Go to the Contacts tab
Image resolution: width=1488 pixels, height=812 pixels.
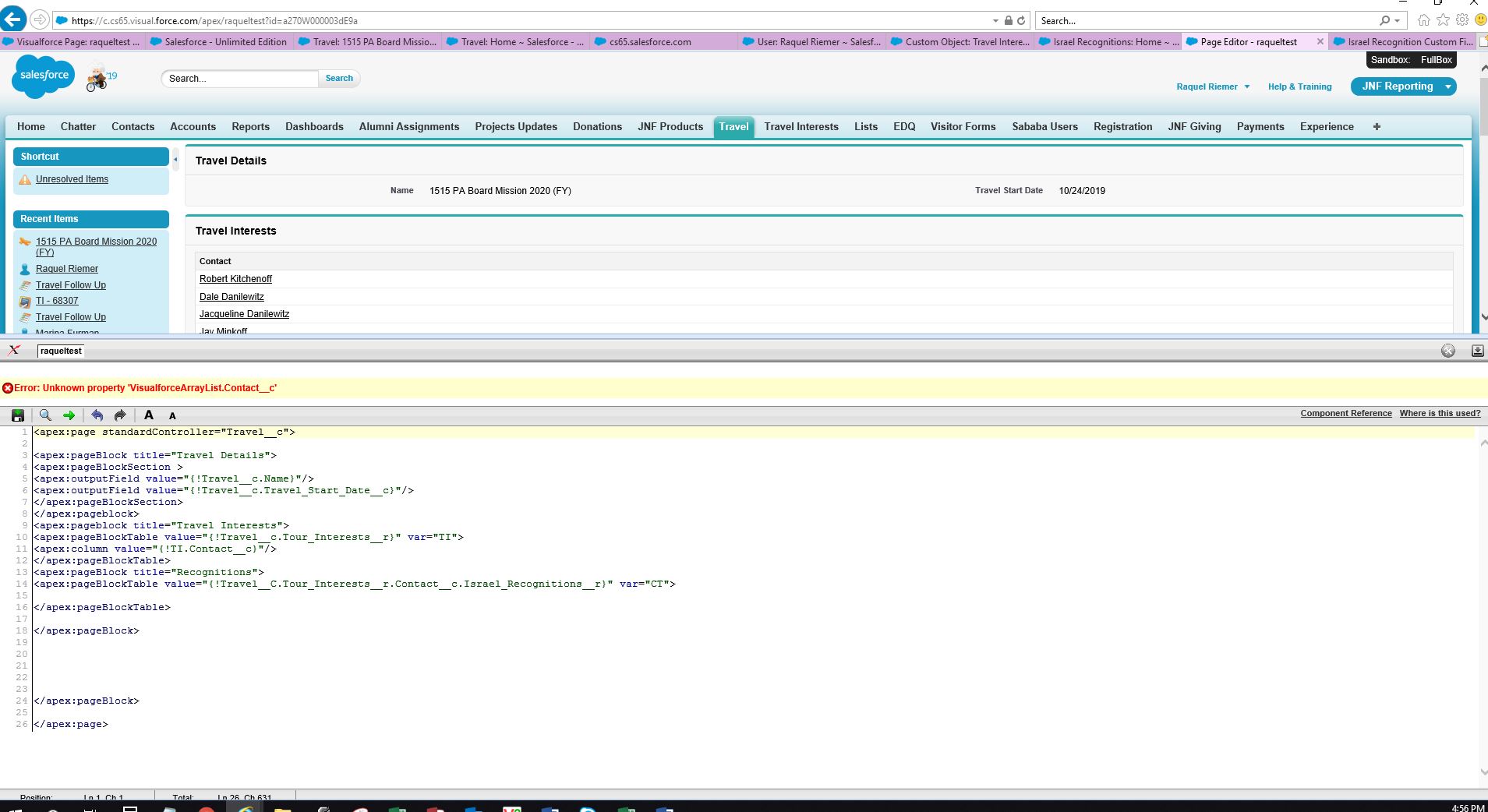(x=133, y=126)
